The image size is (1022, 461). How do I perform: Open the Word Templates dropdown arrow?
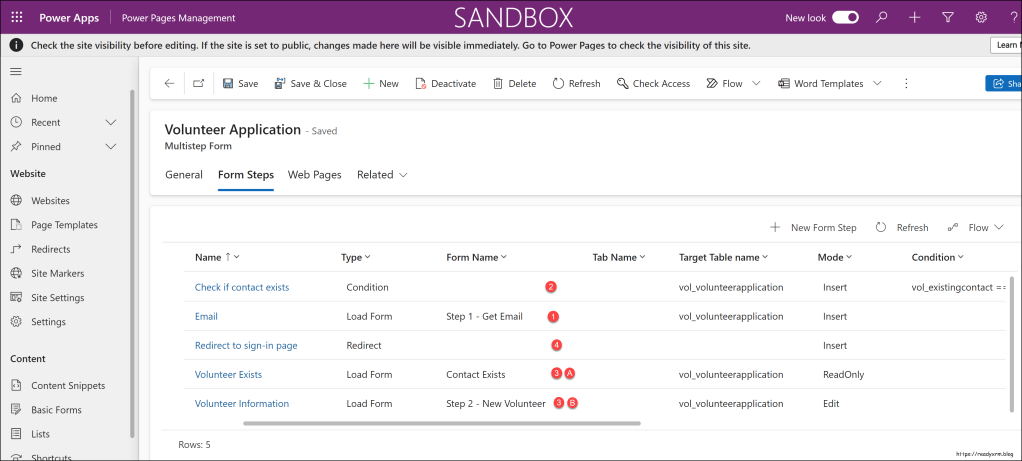point(877,84)
